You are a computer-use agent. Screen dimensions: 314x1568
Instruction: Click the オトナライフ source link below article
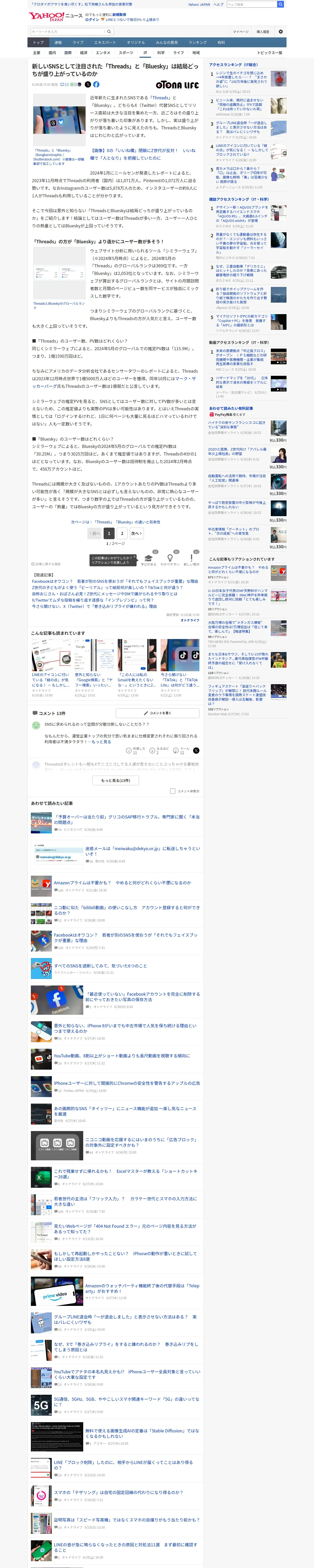point(190,620)
